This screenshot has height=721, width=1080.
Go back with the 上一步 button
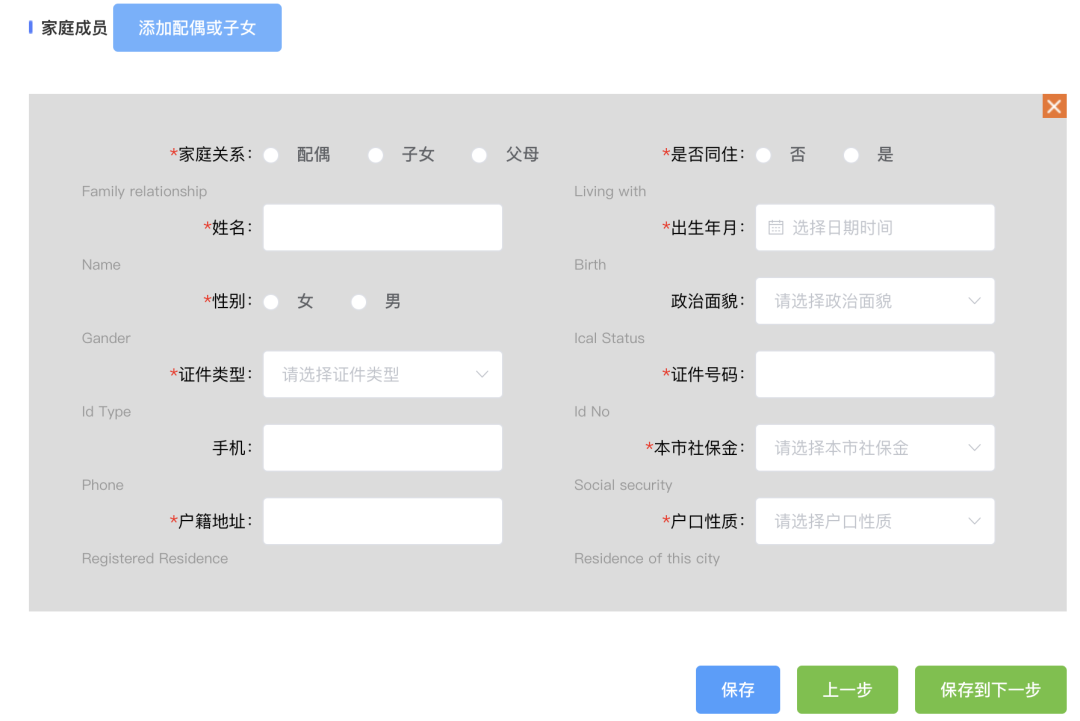coord(847,690)
